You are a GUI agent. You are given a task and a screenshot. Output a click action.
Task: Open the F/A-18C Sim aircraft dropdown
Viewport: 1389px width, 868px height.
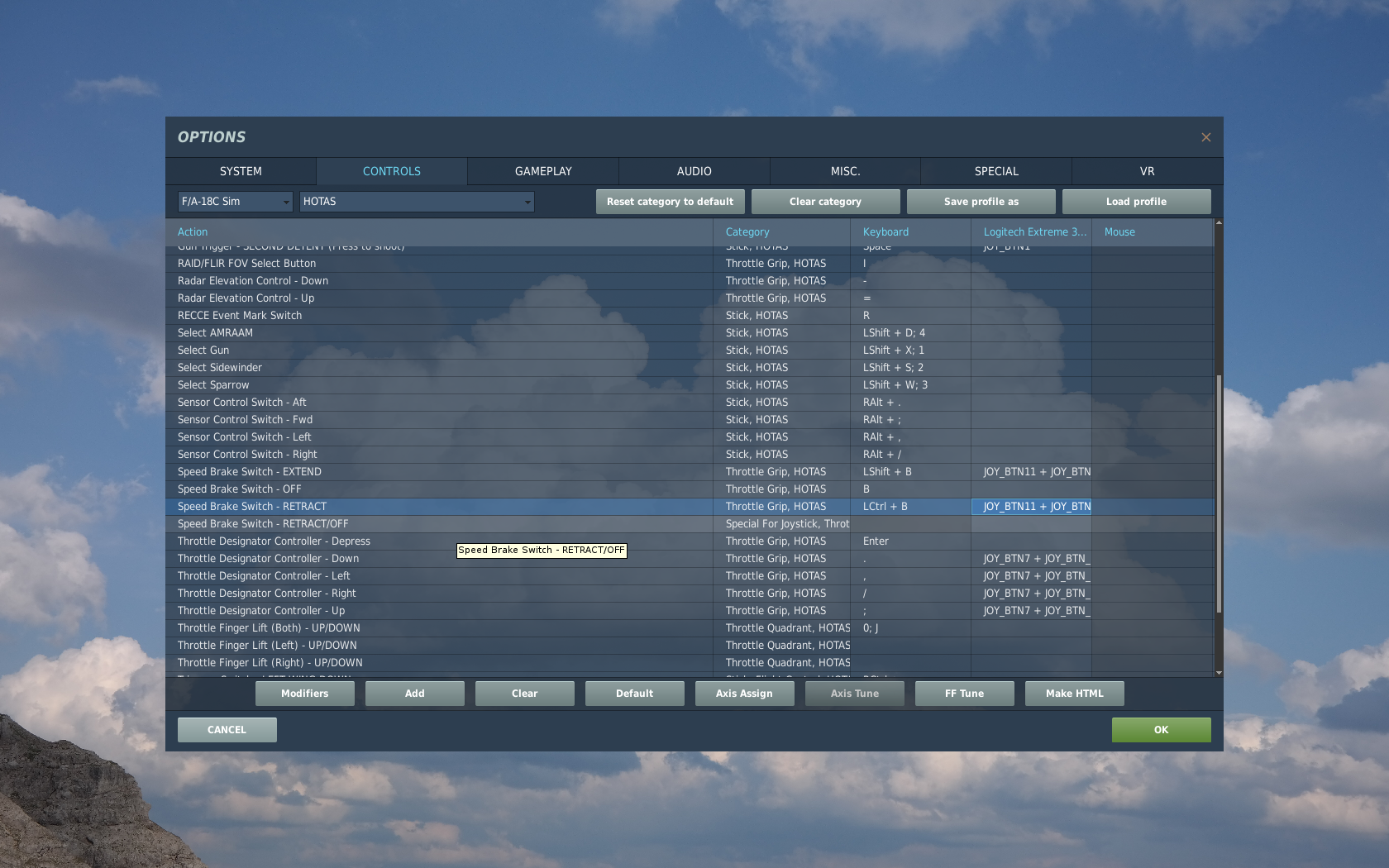point(236,202)
